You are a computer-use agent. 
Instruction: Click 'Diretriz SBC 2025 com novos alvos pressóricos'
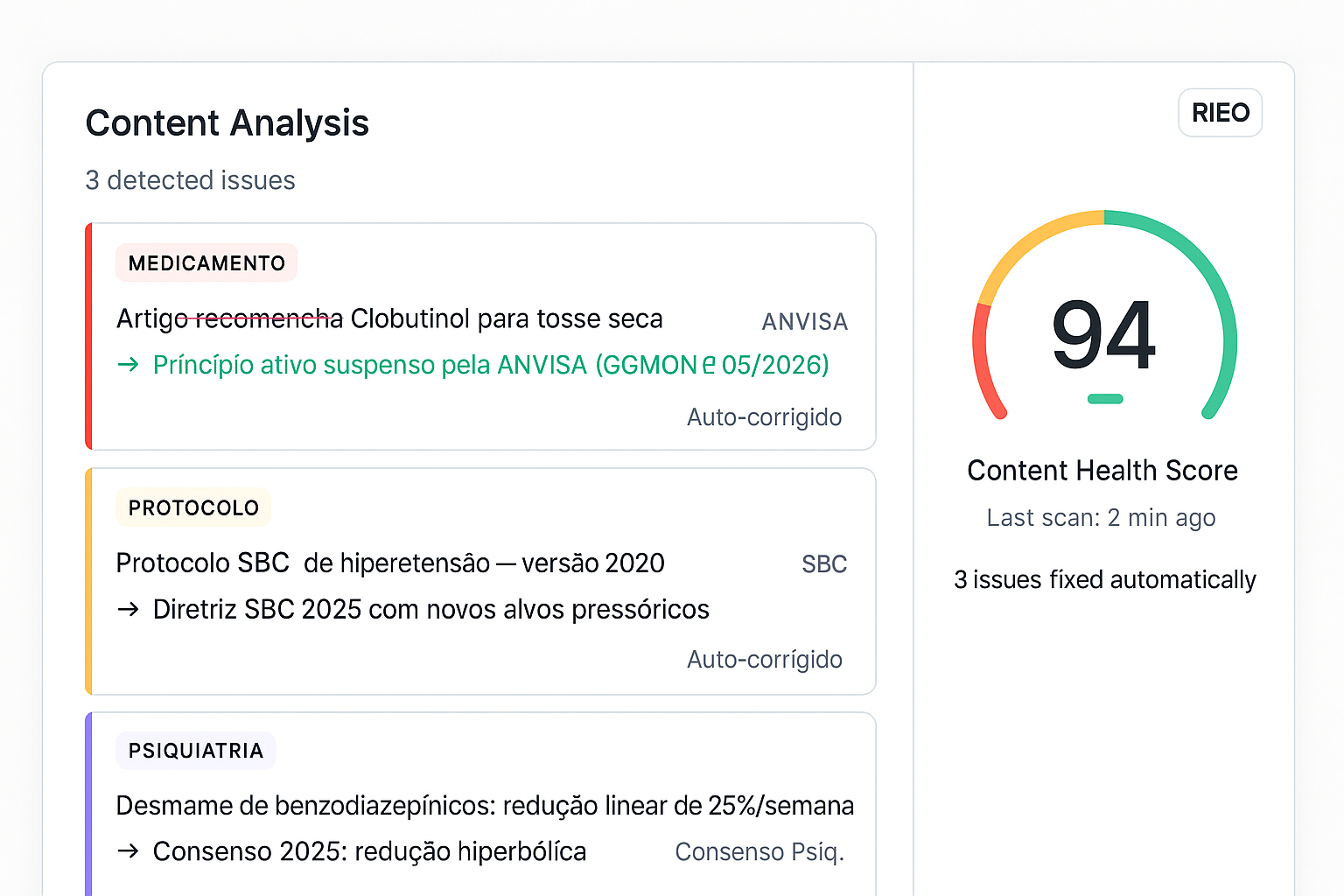430,610
